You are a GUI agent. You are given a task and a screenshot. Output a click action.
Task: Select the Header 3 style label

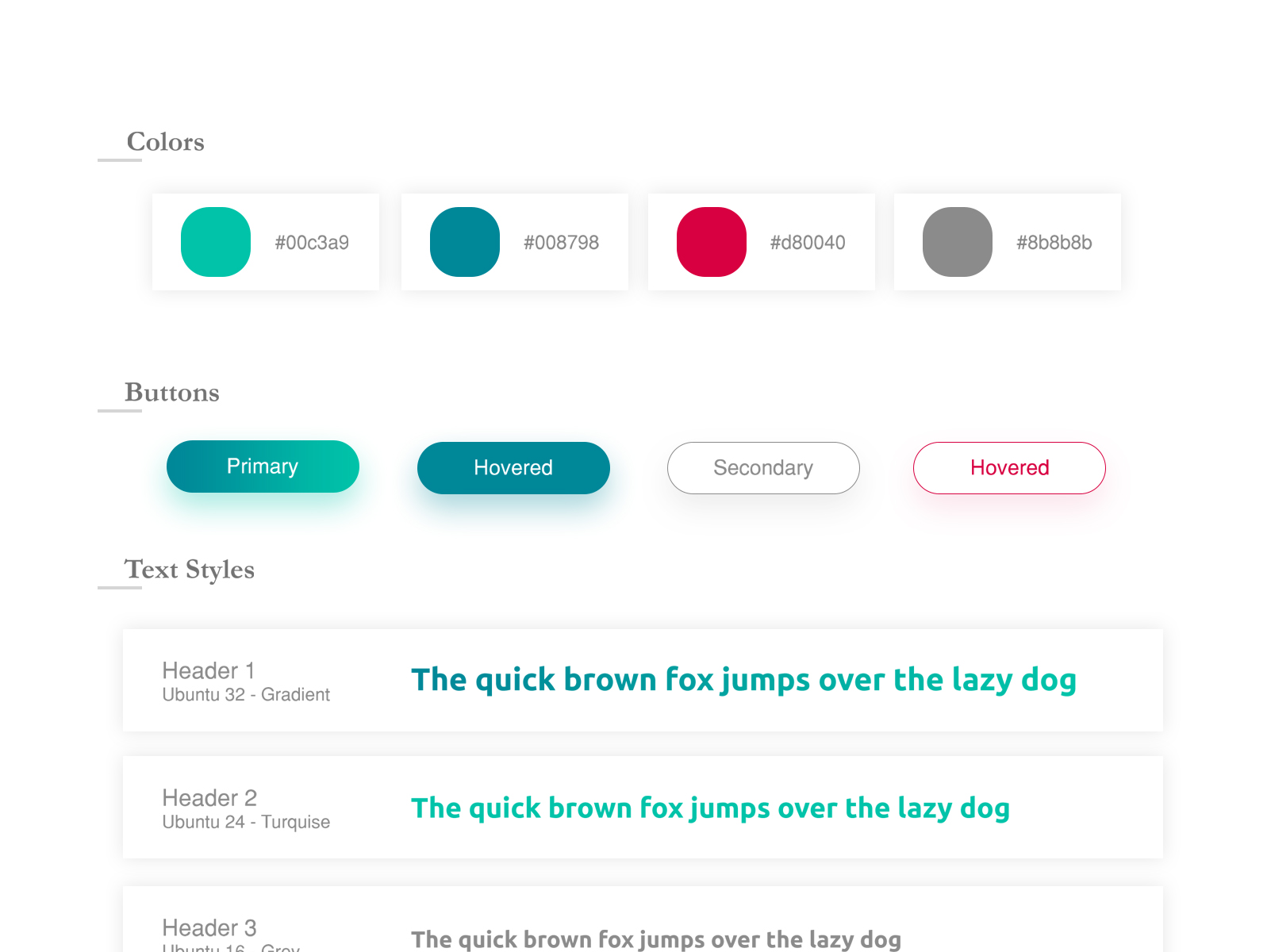pyautogui.click(x=209, y=928)
